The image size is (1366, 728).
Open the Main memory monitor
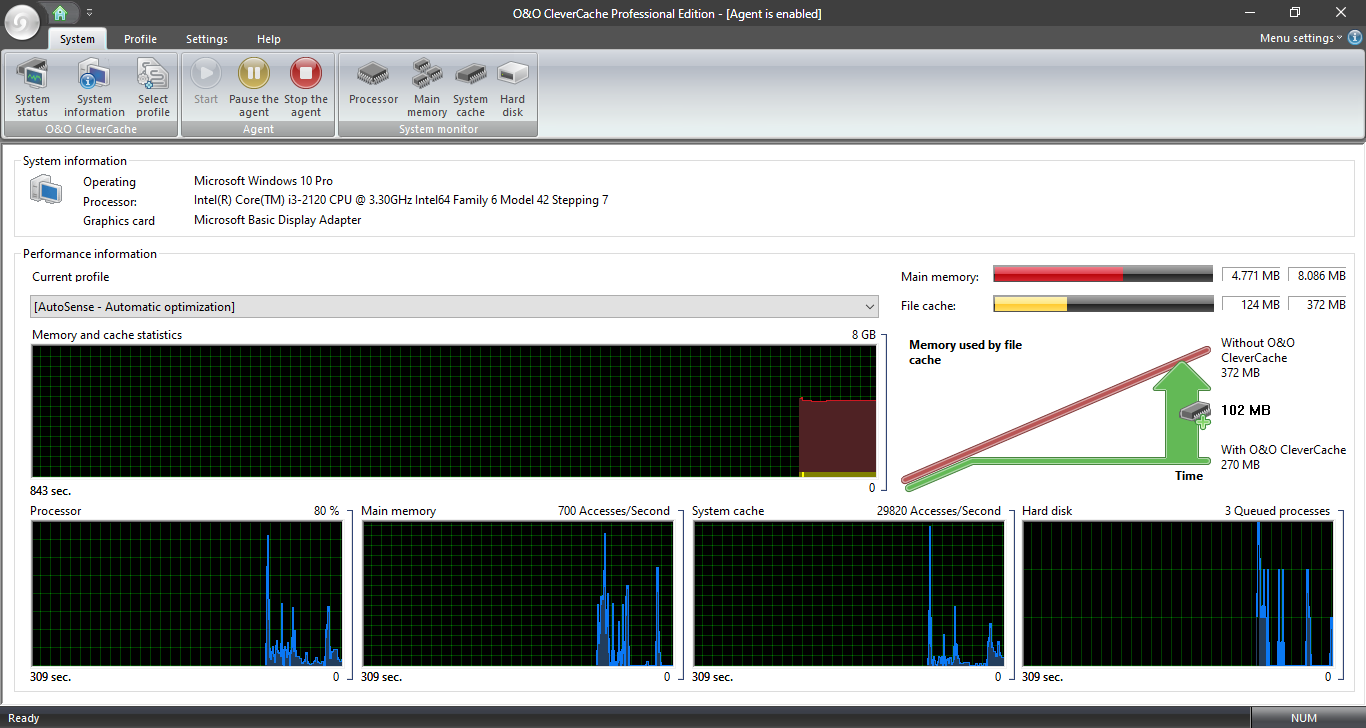coord(427,88)
